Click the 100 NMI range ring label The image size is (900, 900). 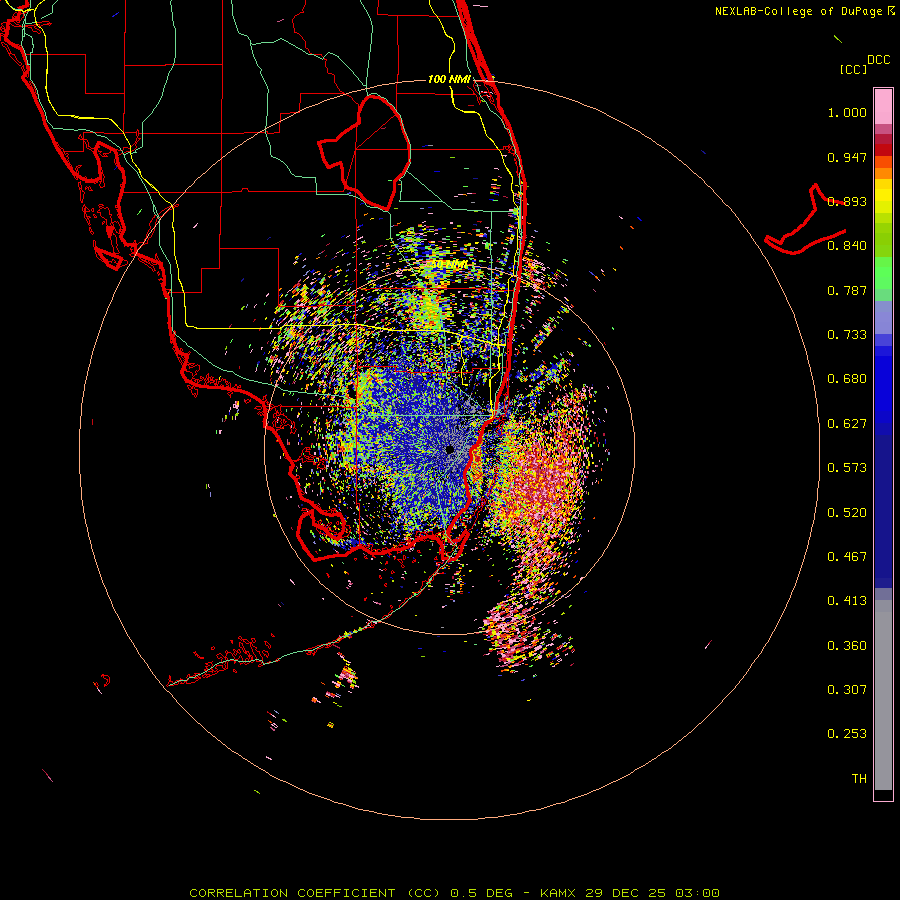[449, 79]
